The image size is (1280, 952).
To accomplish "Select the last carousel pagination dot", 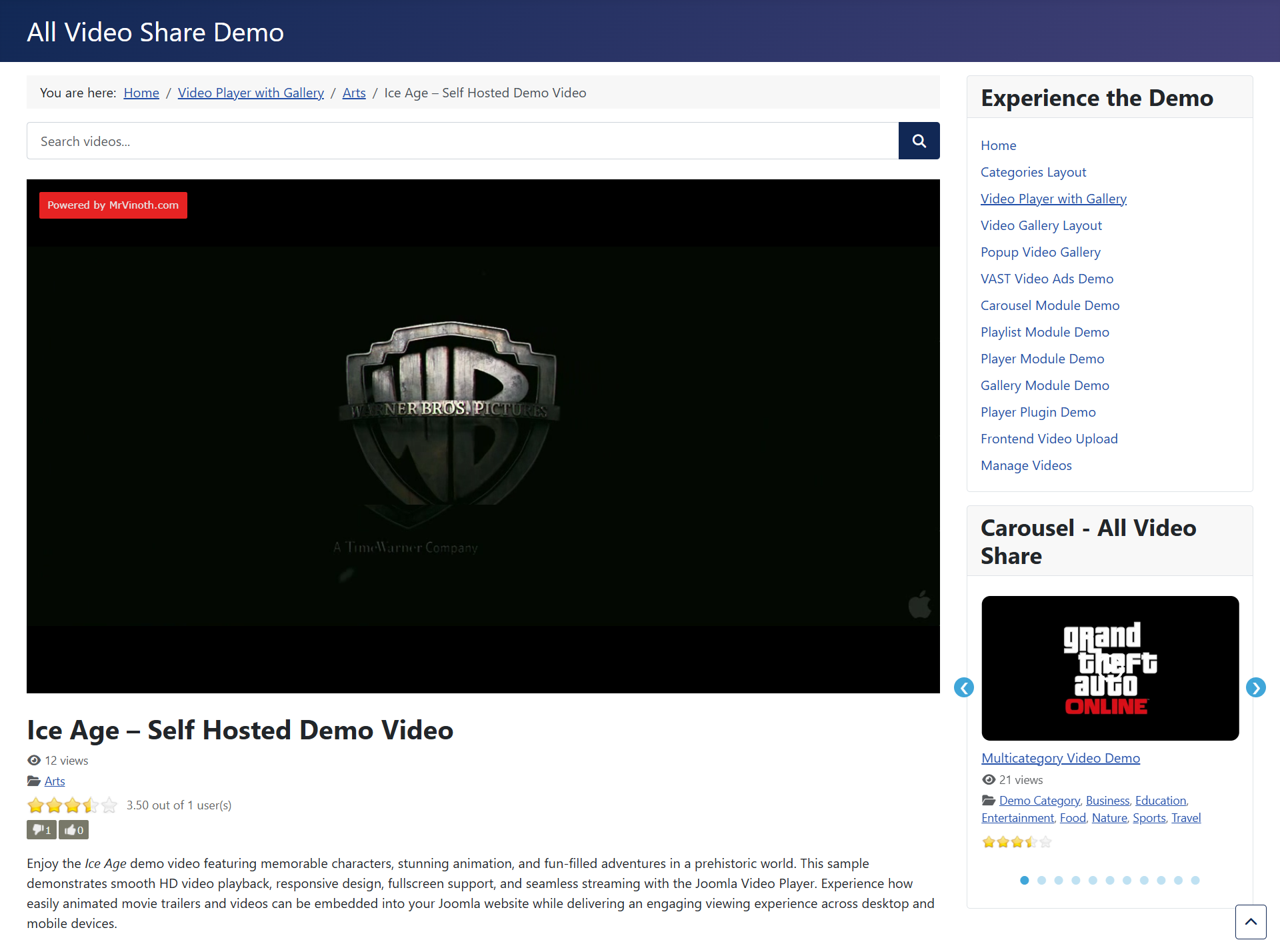I will (x=1195, y=881).
